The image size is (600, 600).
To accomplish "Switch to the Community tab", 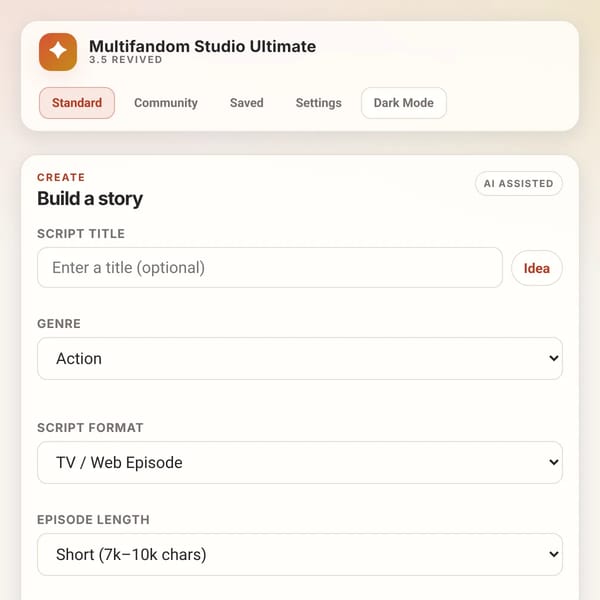I will pos(166,103).
